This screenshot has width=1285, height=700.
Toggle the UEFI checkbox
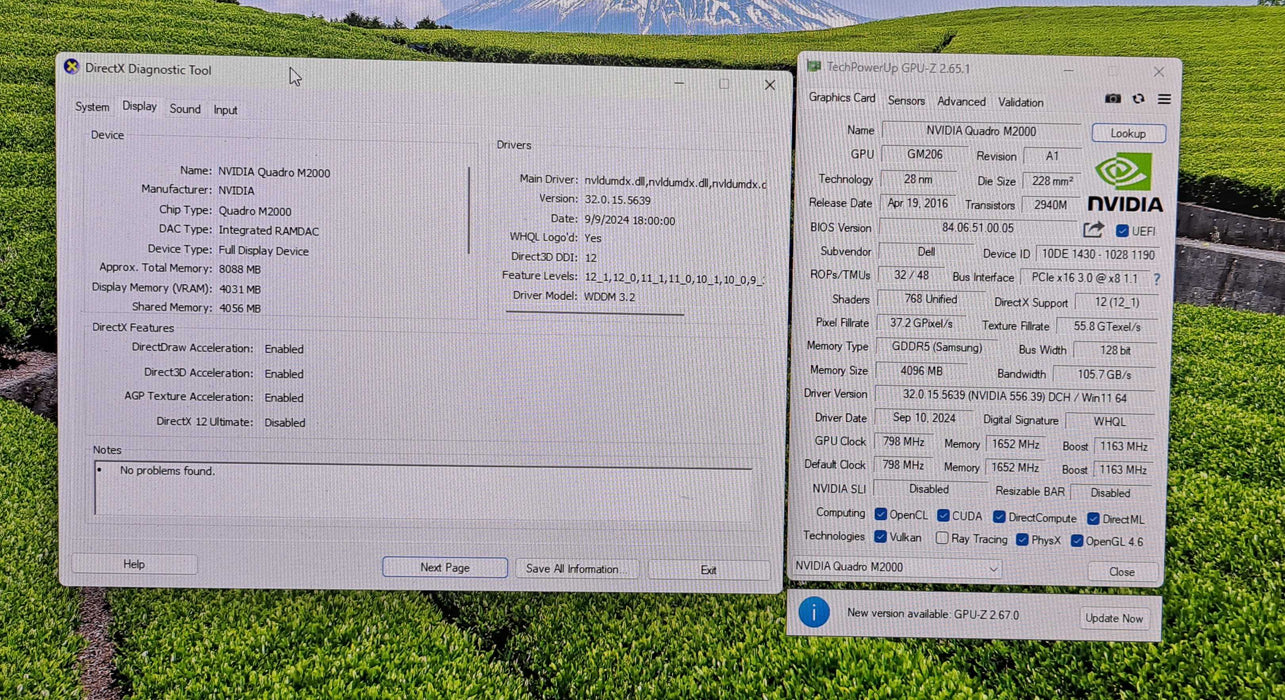(1122, 231)
